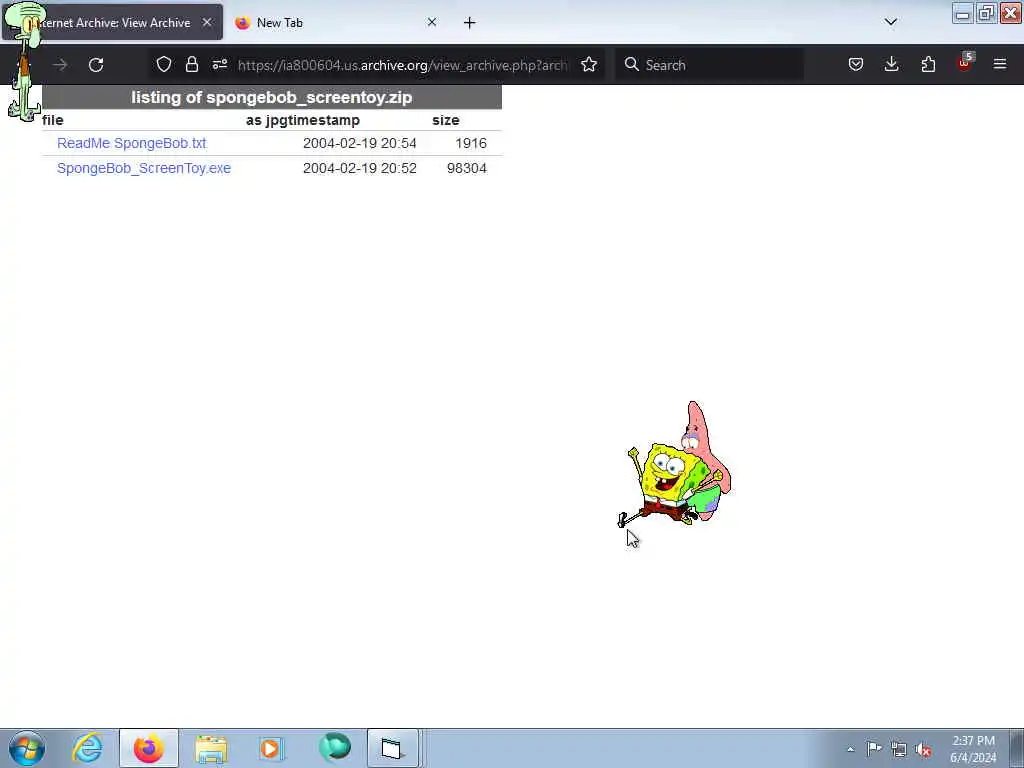Open Windows Media Player taskbar icon
1024x768 pixels.
[x=270, y=748]
